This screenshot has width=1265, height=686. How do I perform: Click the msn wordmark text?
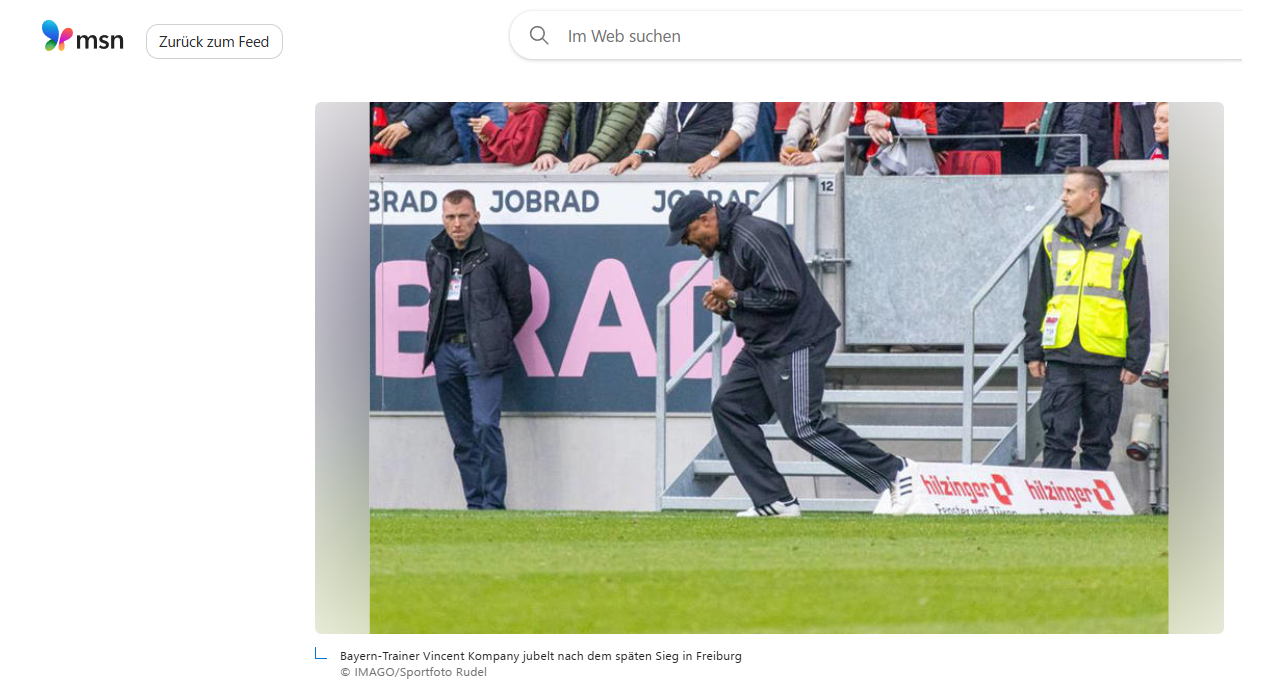coord(100,39)
